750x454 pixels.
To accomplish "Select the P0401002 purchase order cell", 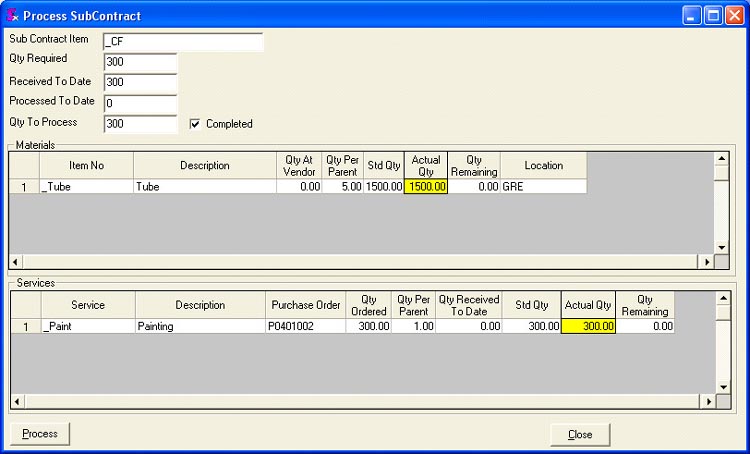I will point(305,326).
